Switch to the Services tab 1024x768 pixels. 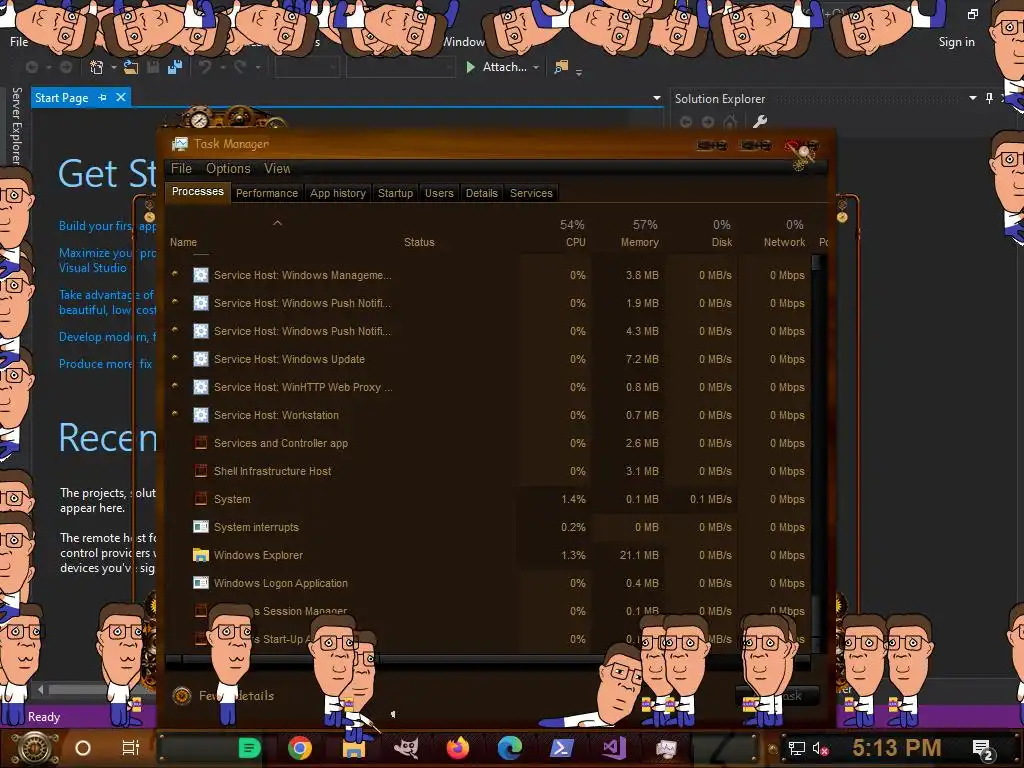(531, 193)
